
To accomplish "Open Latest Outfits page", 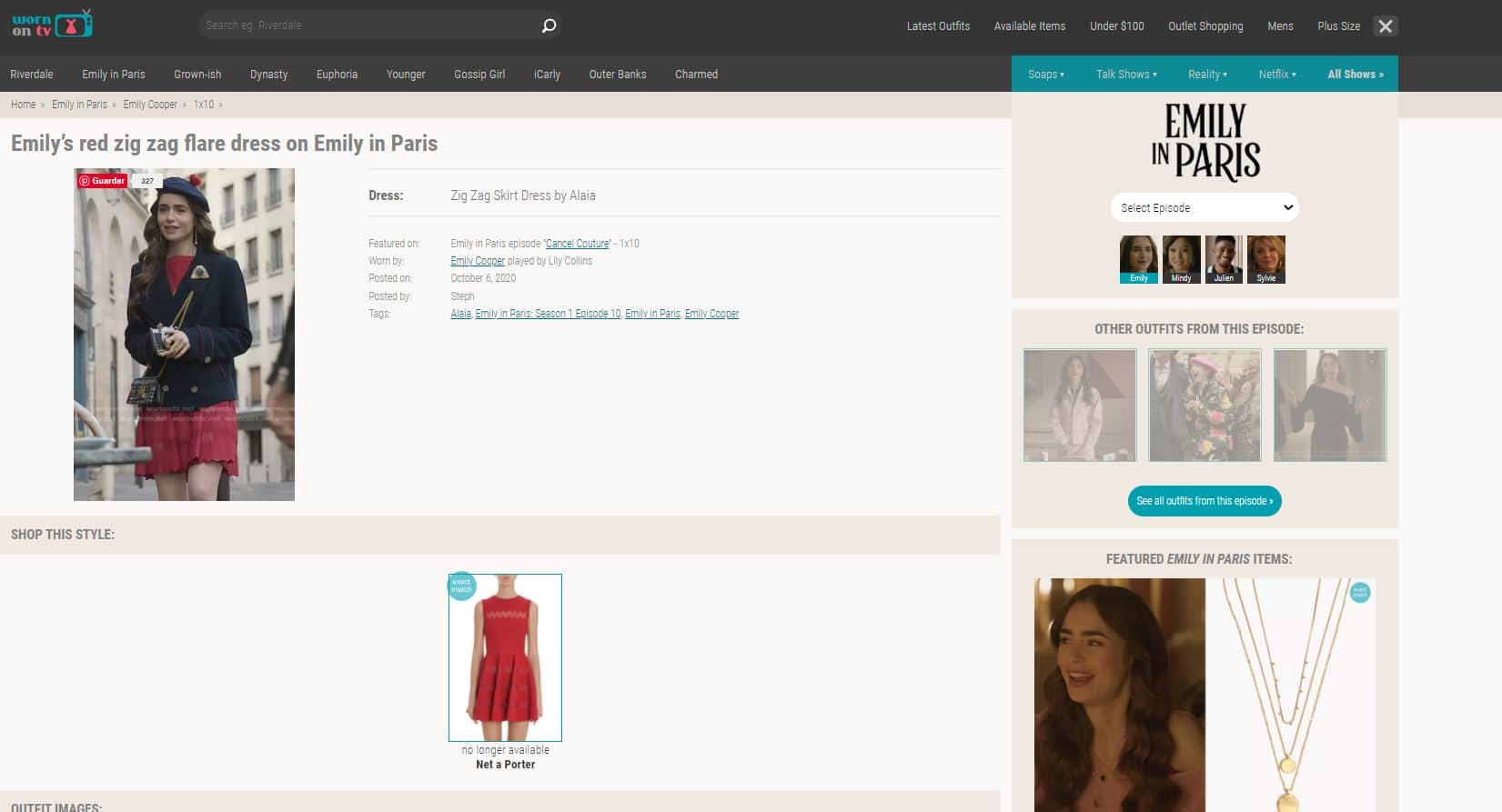I will [x=938, y=26].
